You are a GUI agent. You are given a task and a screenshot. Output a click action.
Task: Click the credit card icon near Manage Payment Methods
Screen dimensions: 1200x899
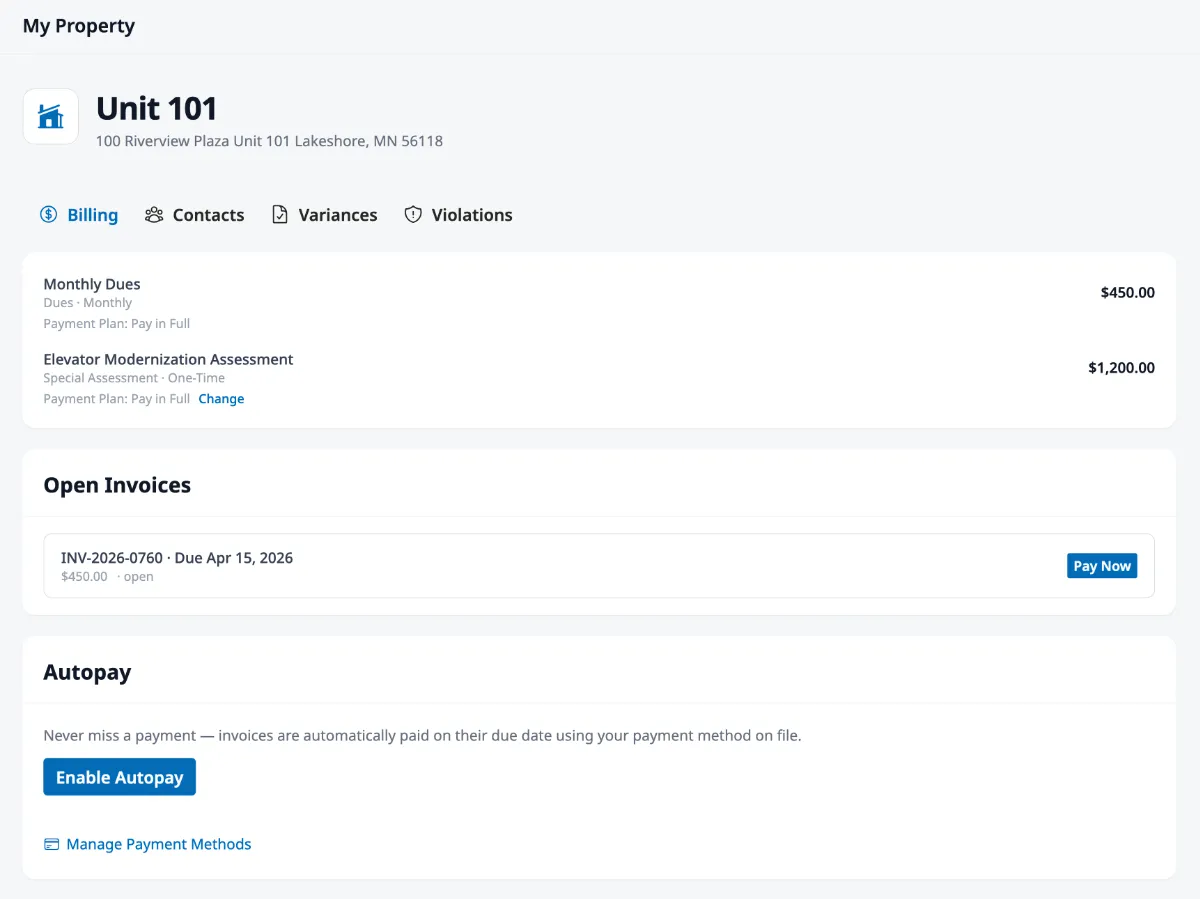[51, 844]
